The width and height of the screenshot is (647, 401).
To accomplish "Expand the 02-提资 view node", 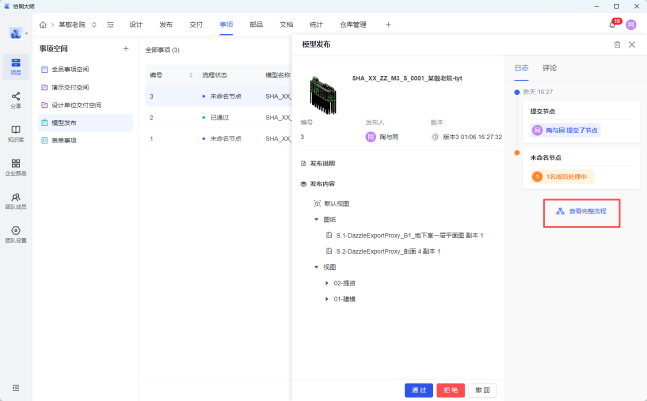I will (x=327, y=283).
